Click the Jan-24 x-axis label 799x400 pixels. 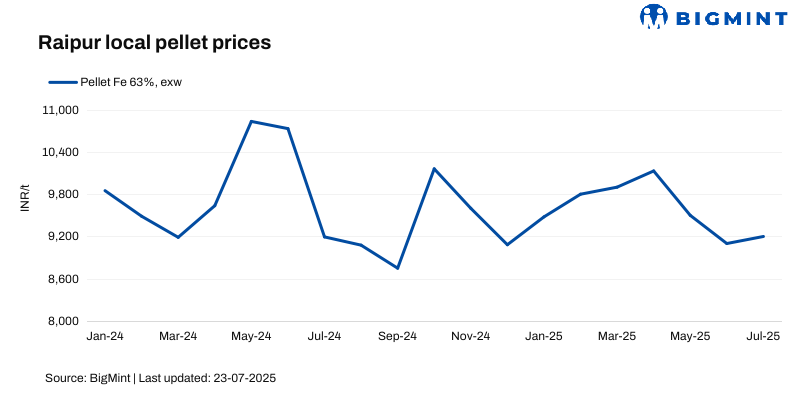pos(105,337)
